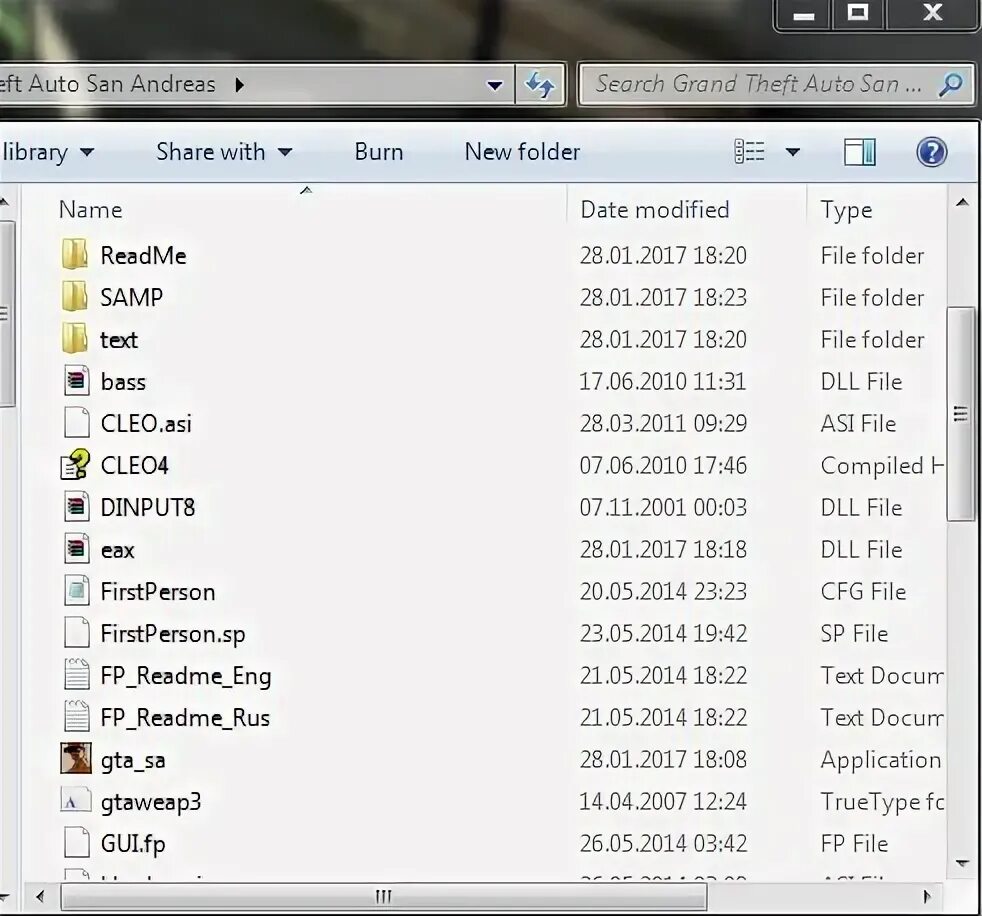The height and width of the screenshot is (916, 982).
Task: Click the gta_sa application icon
Action: tap(76, 758)
